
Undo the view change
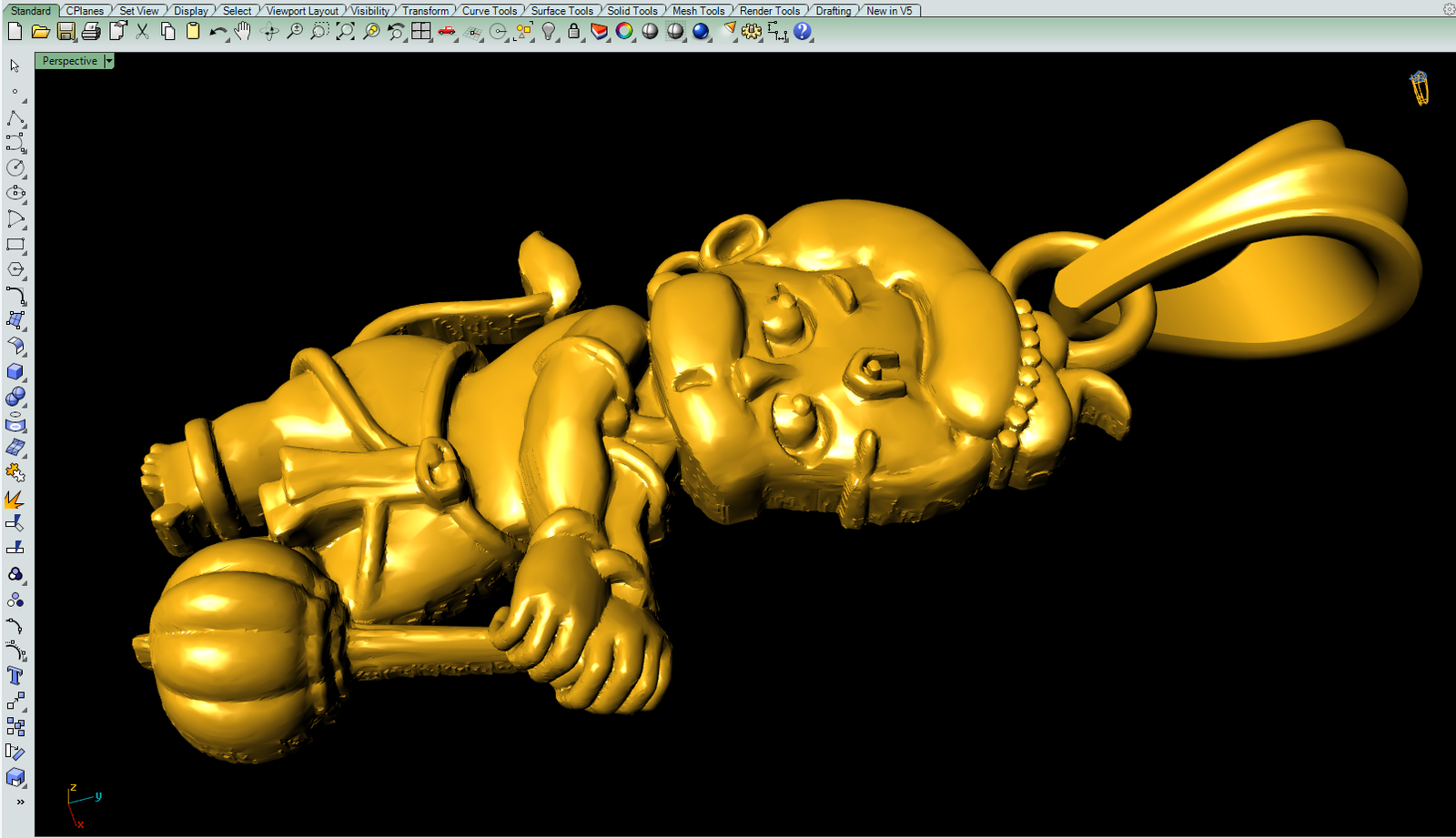(x=396, y=32)
